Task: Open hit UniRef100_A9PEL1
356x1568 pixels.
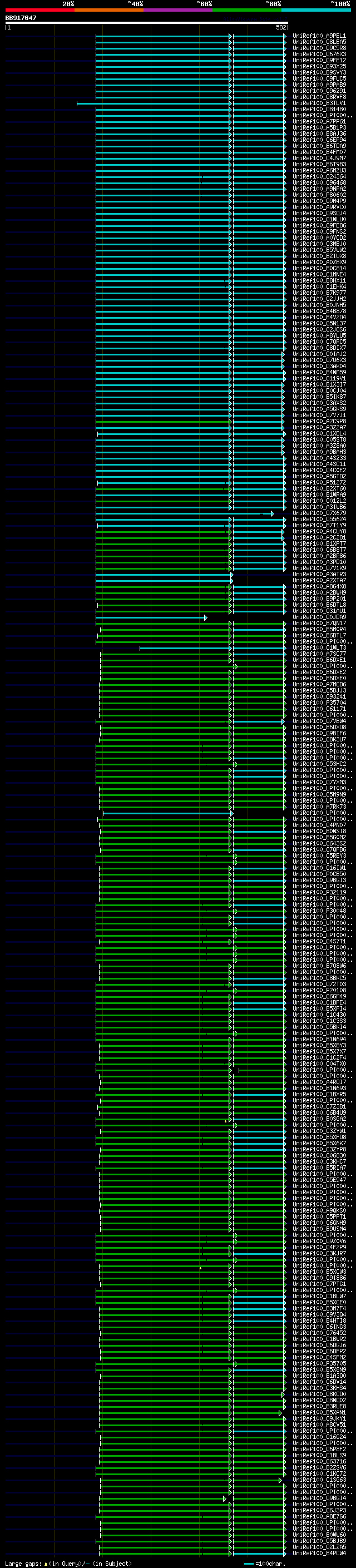Action: tap(319, 36)
